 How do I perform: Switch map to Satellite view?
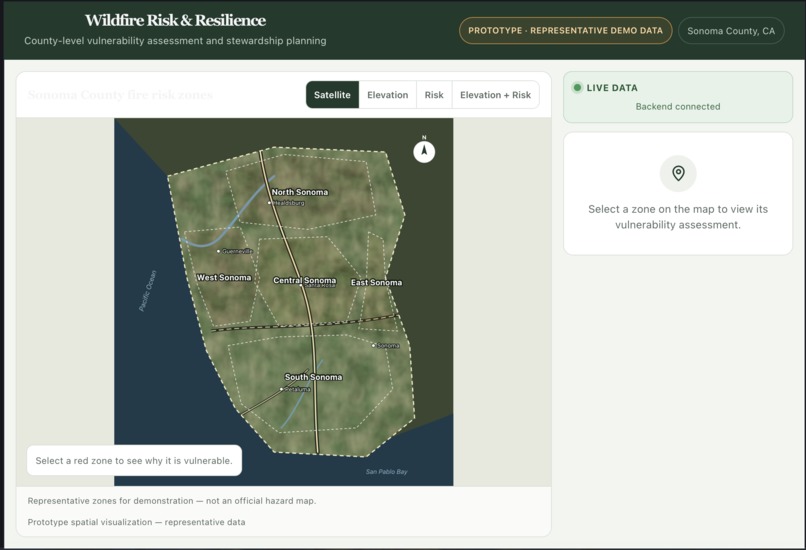(332, 95)
